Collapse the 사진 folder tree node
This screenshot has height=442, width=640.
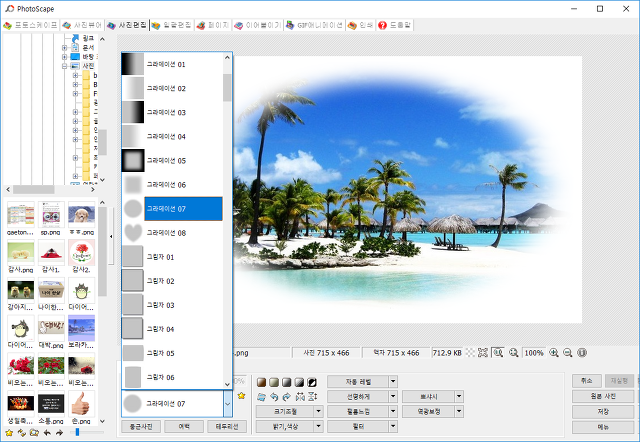point(64,66)
